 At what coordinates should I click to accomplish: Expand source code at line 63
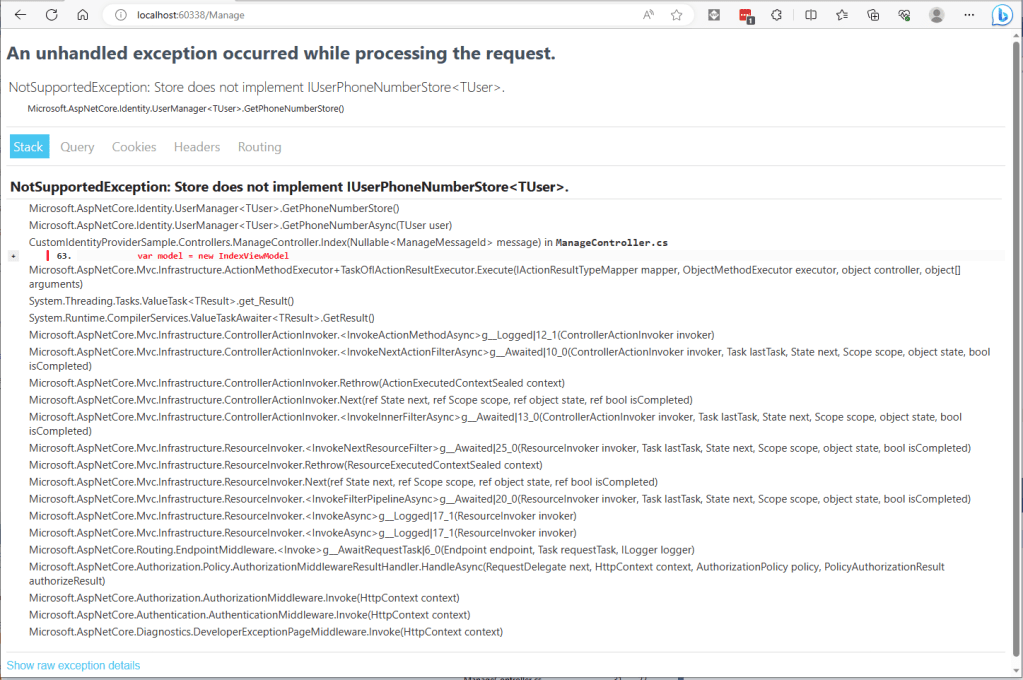coord(13,256)
